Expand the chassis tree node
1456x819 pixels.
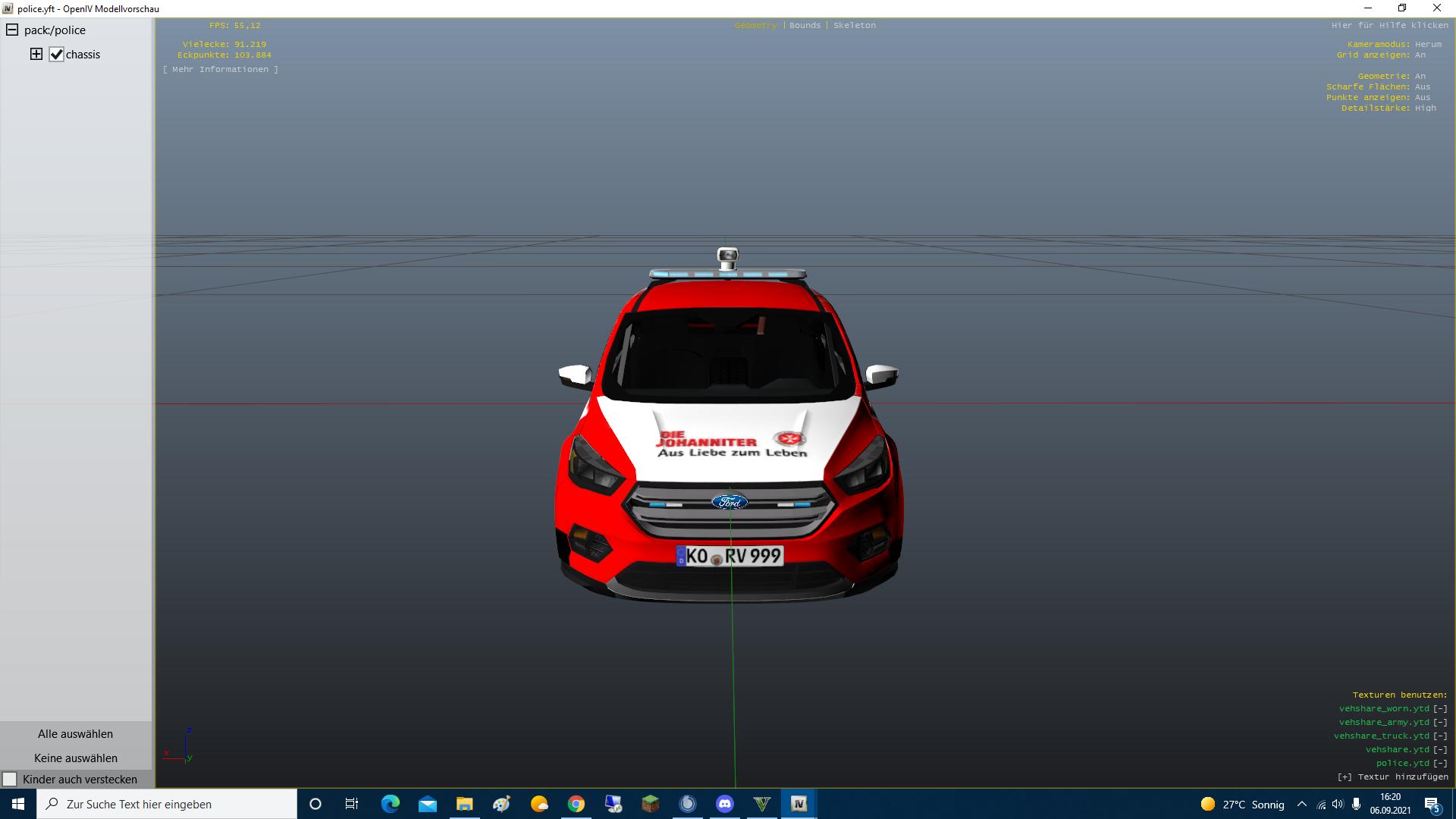pyautogui.click(x=36, y=54)
